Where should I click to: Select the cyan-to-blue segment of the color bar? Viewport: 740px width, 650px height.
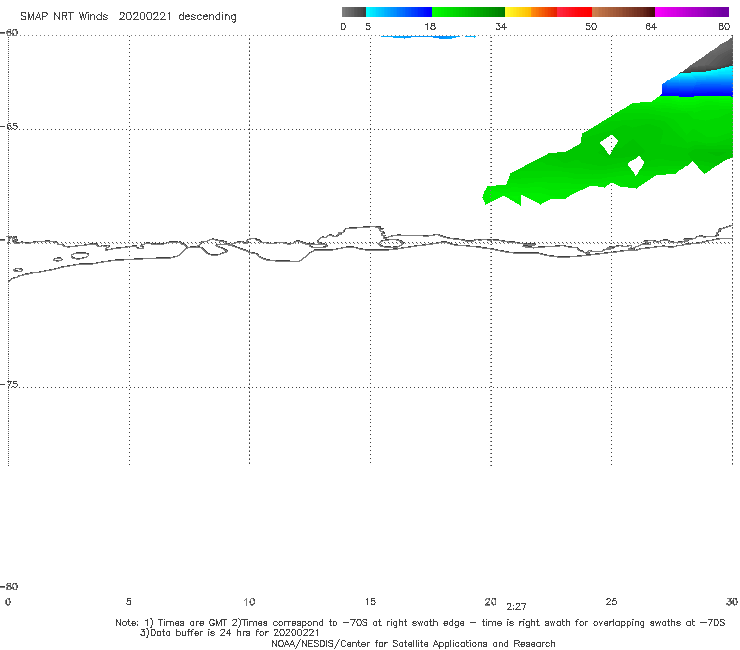[399, 12]
